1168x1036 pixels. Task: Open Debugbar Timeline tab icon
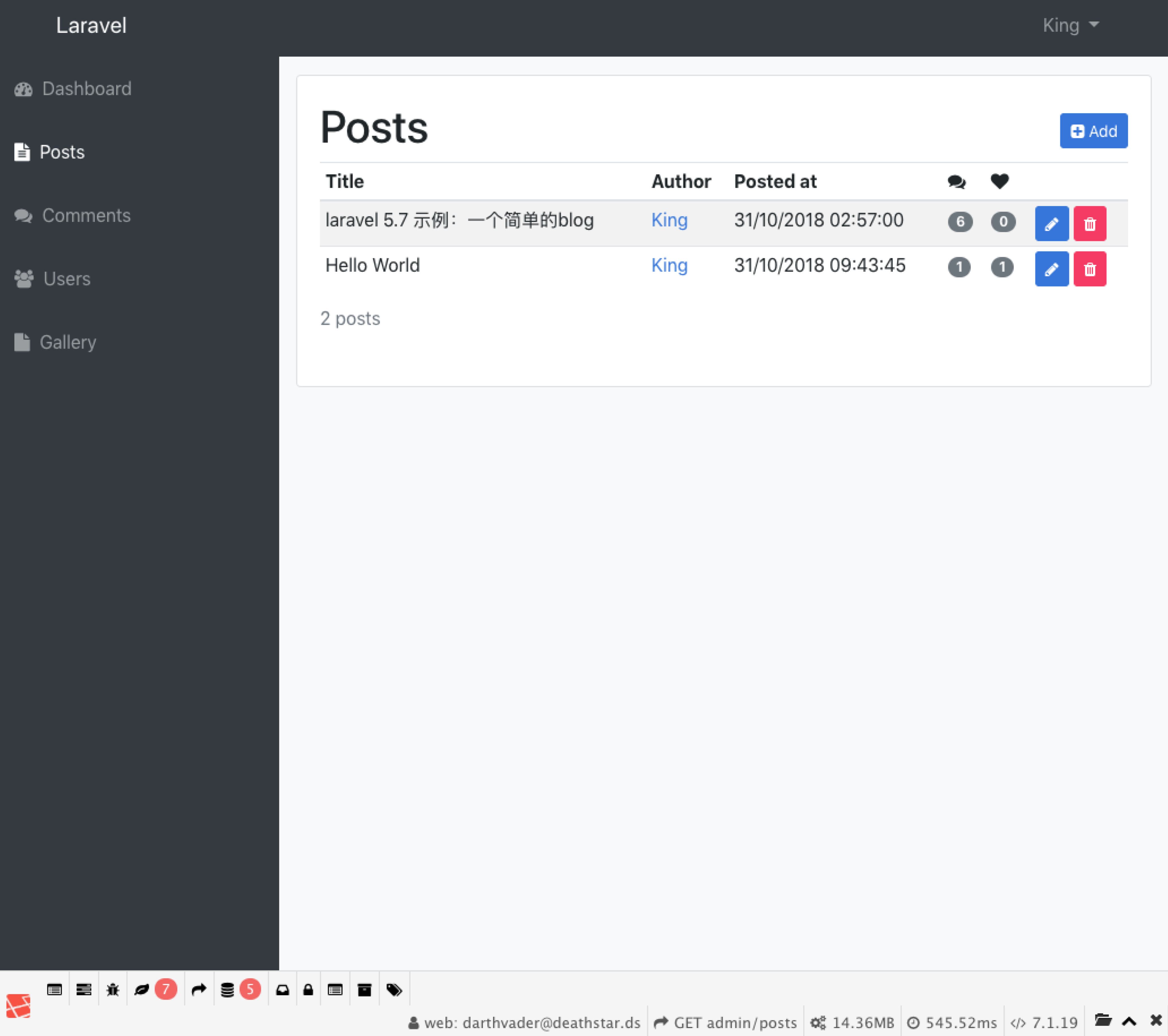tap(84, 990)
